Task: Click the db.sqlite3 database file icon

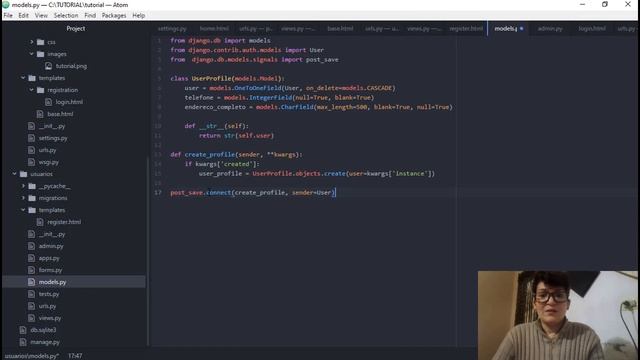Action: click(x=23, y=330)
